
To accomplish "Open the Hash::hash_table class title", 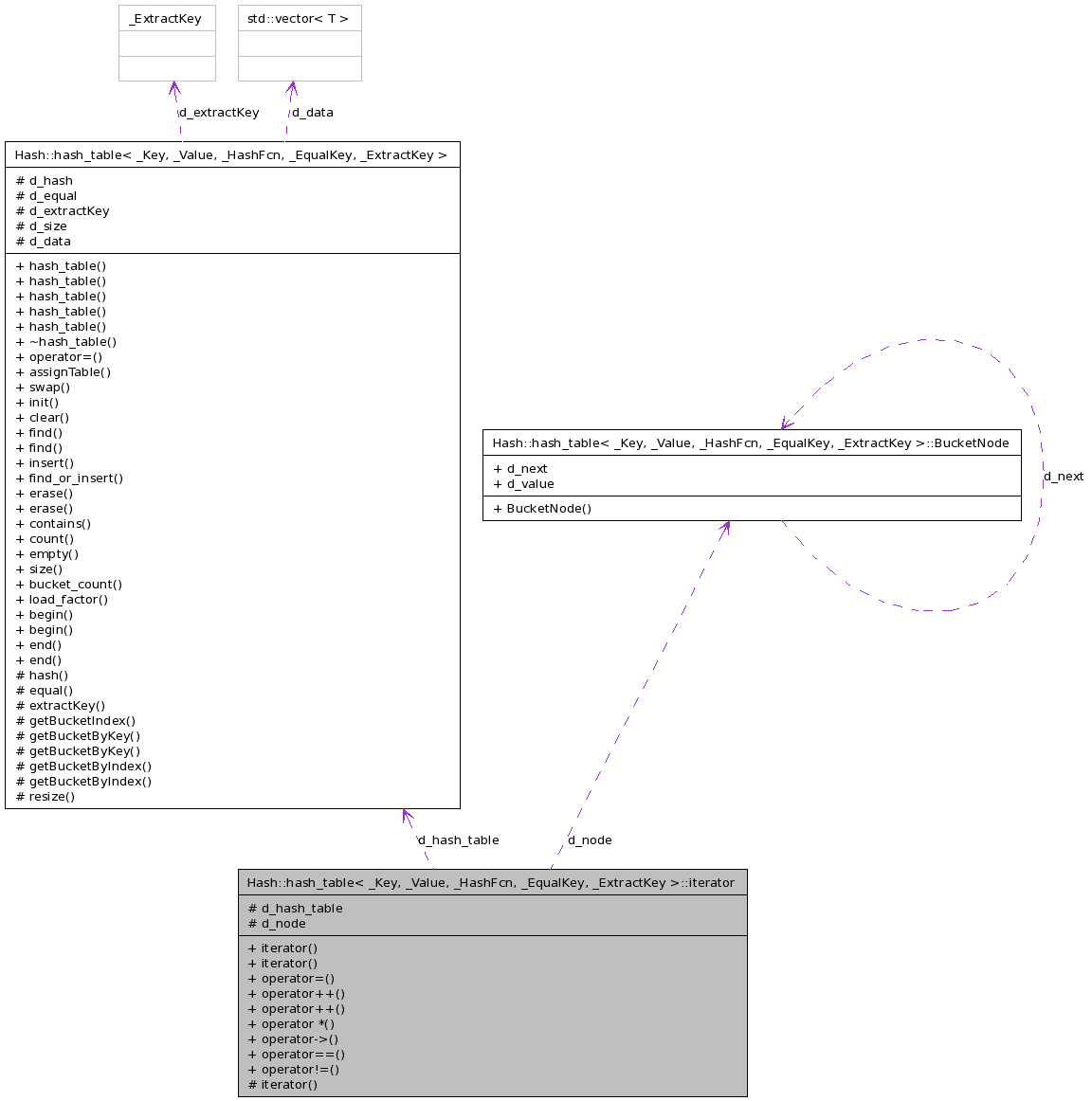I will 231,155.
